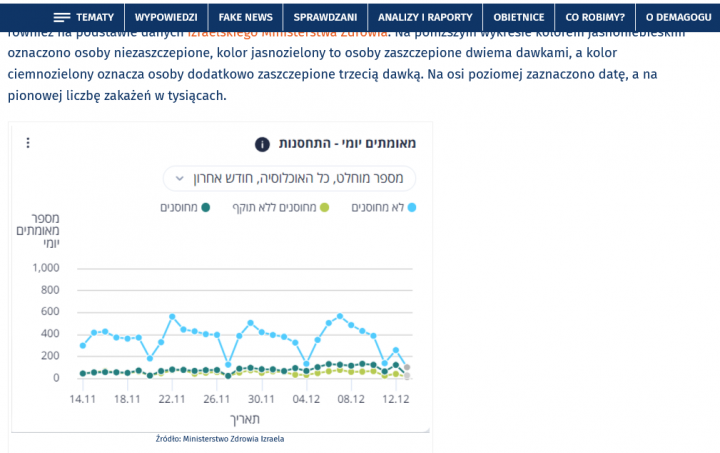The width and height of the screenshot is (720, 453).
Task: Click the info icon beside the chart title
Action: (x=262, y=144)
